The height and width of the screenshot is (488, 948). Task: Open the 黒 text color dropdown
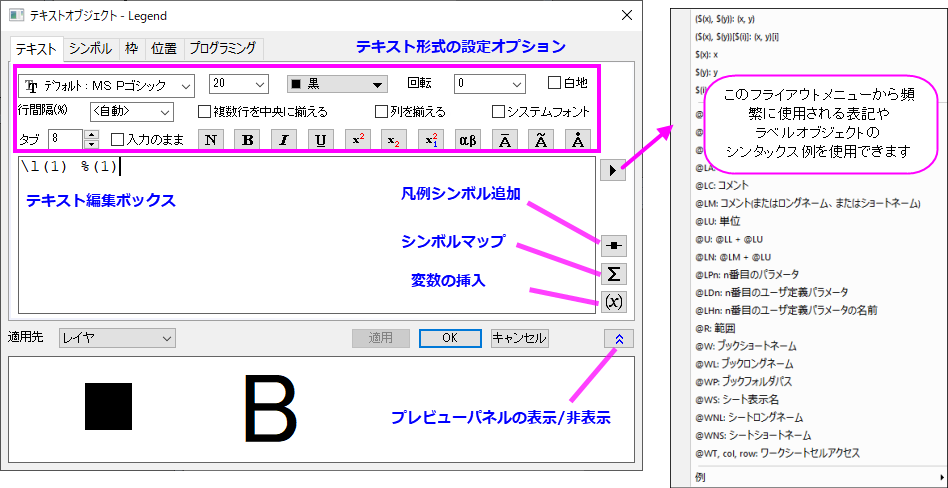(x=337, y=85)
